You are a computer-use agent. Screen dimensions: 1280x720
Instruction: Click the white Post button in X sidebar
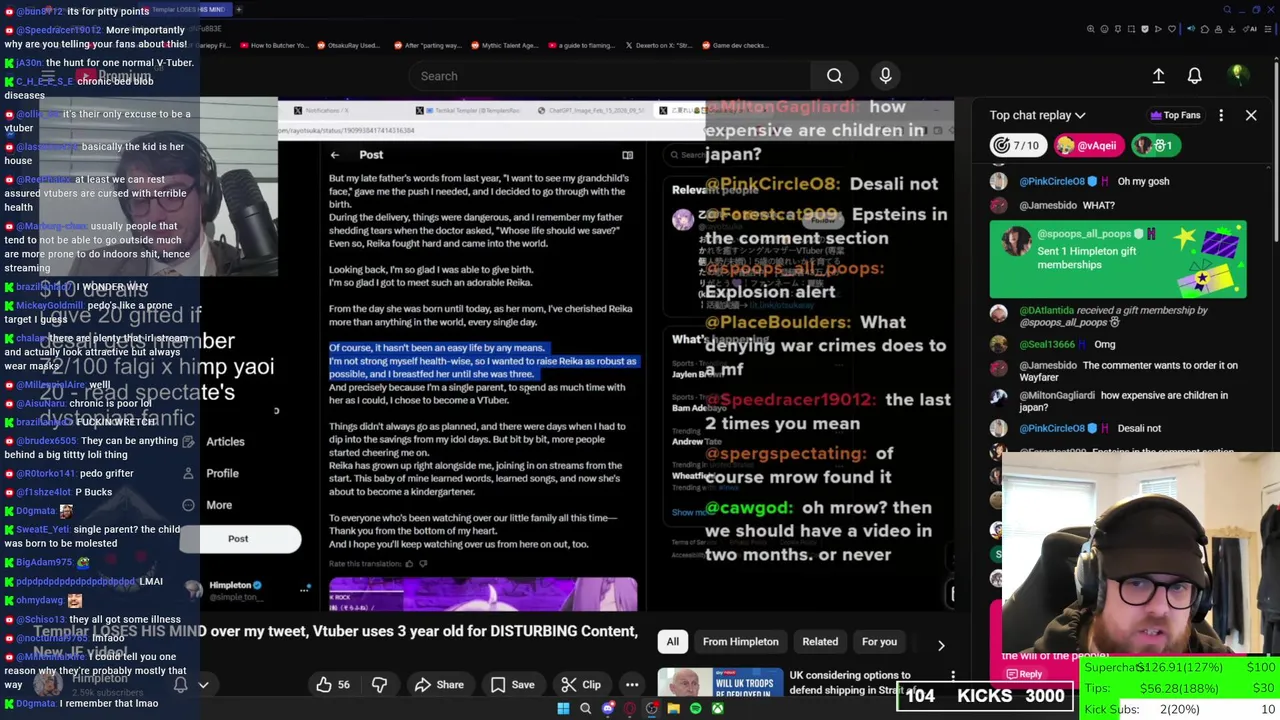240,539
